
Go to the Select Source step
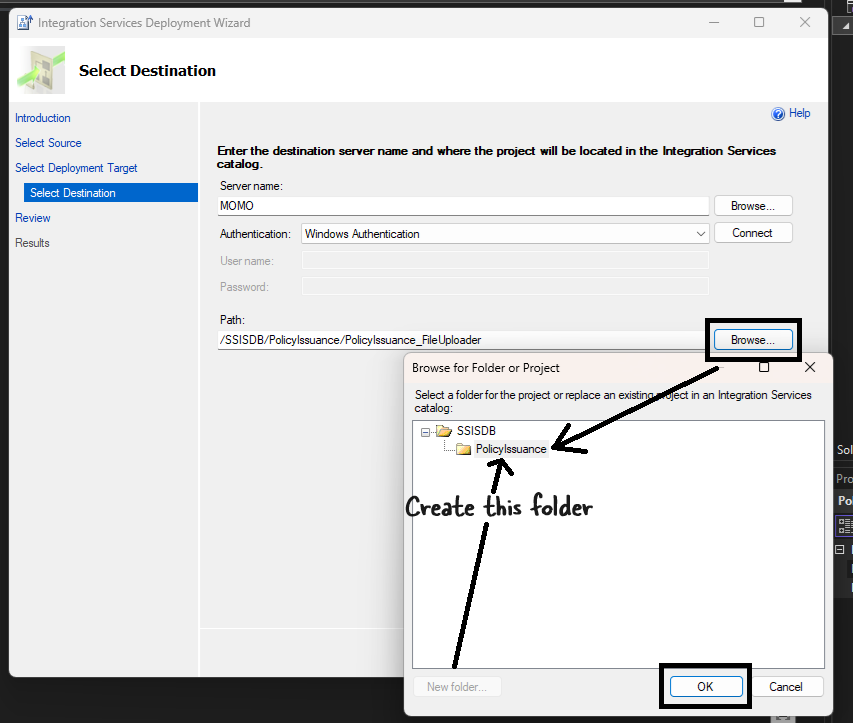[48, 143]
